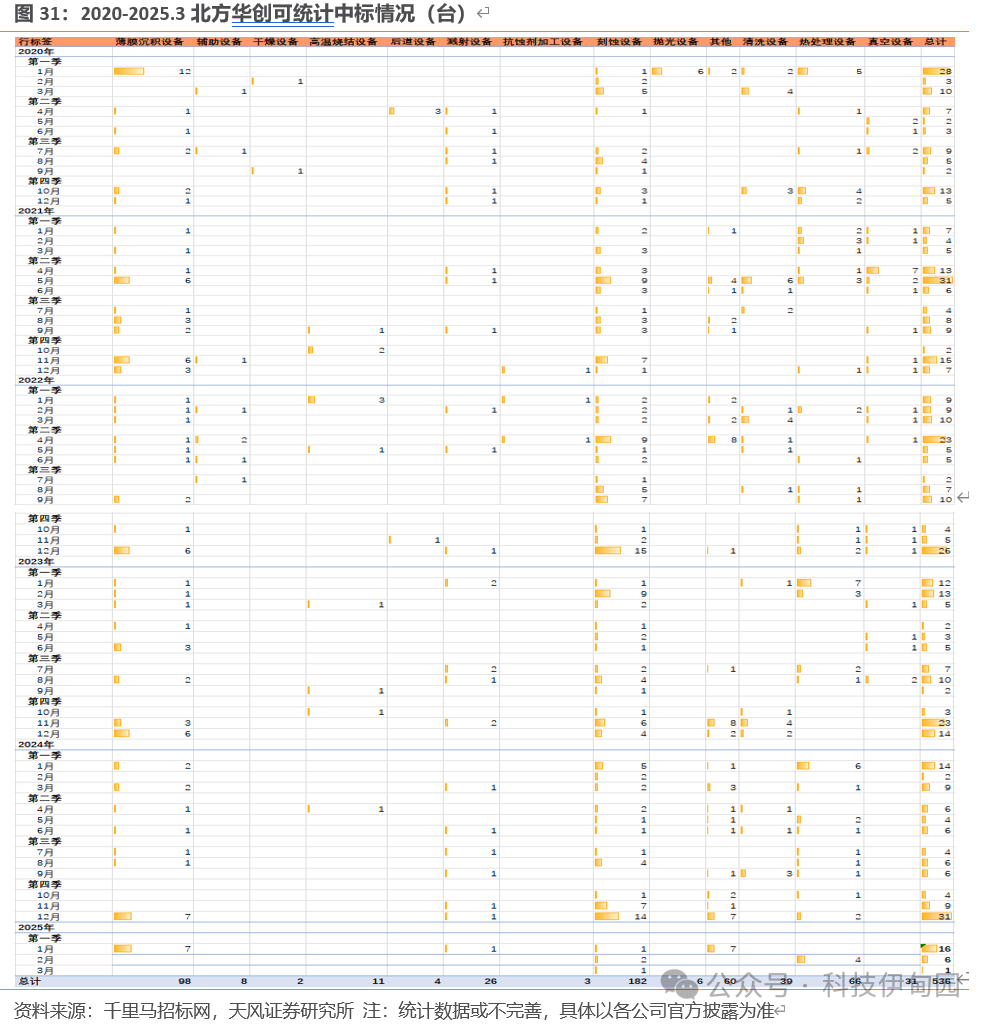Click the figure title 图 31 北方华创可统计中标情况
The width and height of the screenshot is (992, 1025).
pos(240,13)
